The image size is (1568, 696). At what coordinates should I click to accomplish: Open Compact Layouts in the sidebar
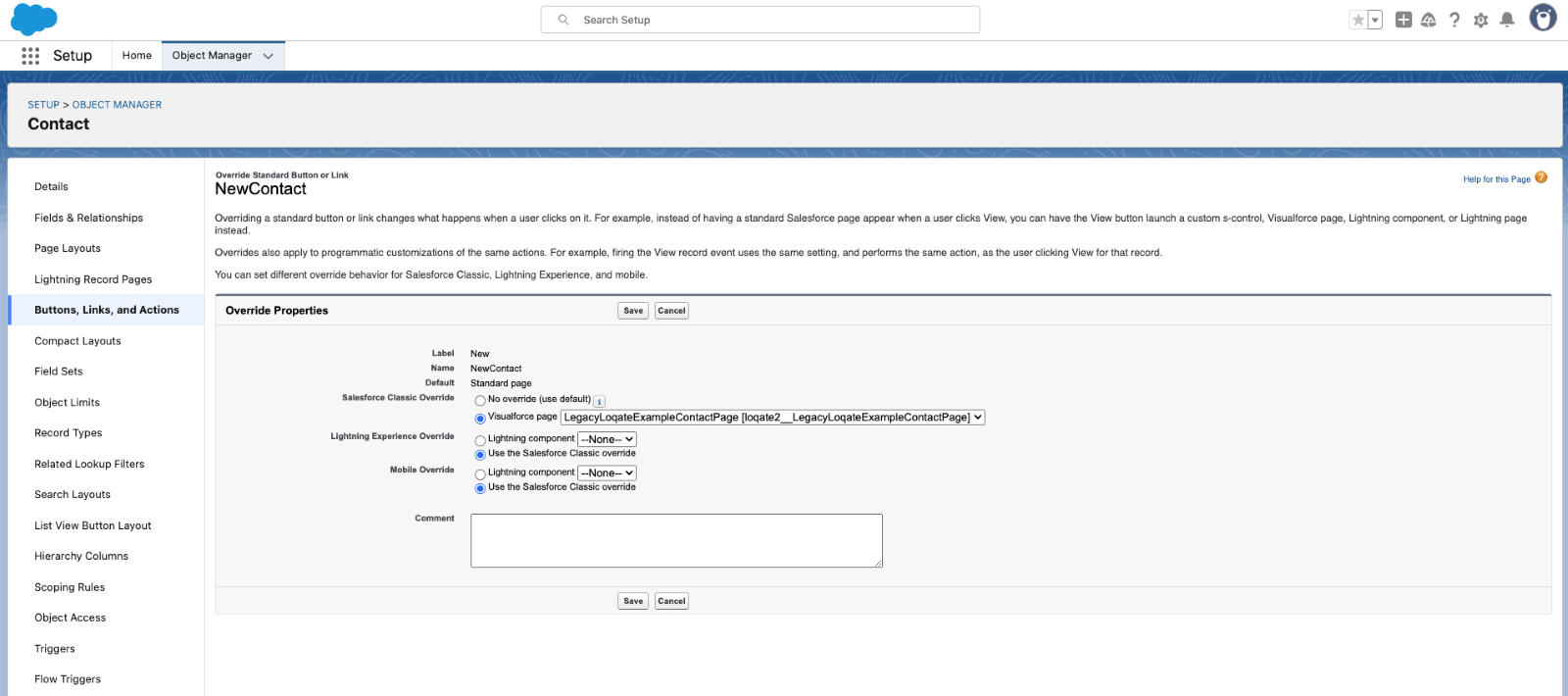[77, 341]
